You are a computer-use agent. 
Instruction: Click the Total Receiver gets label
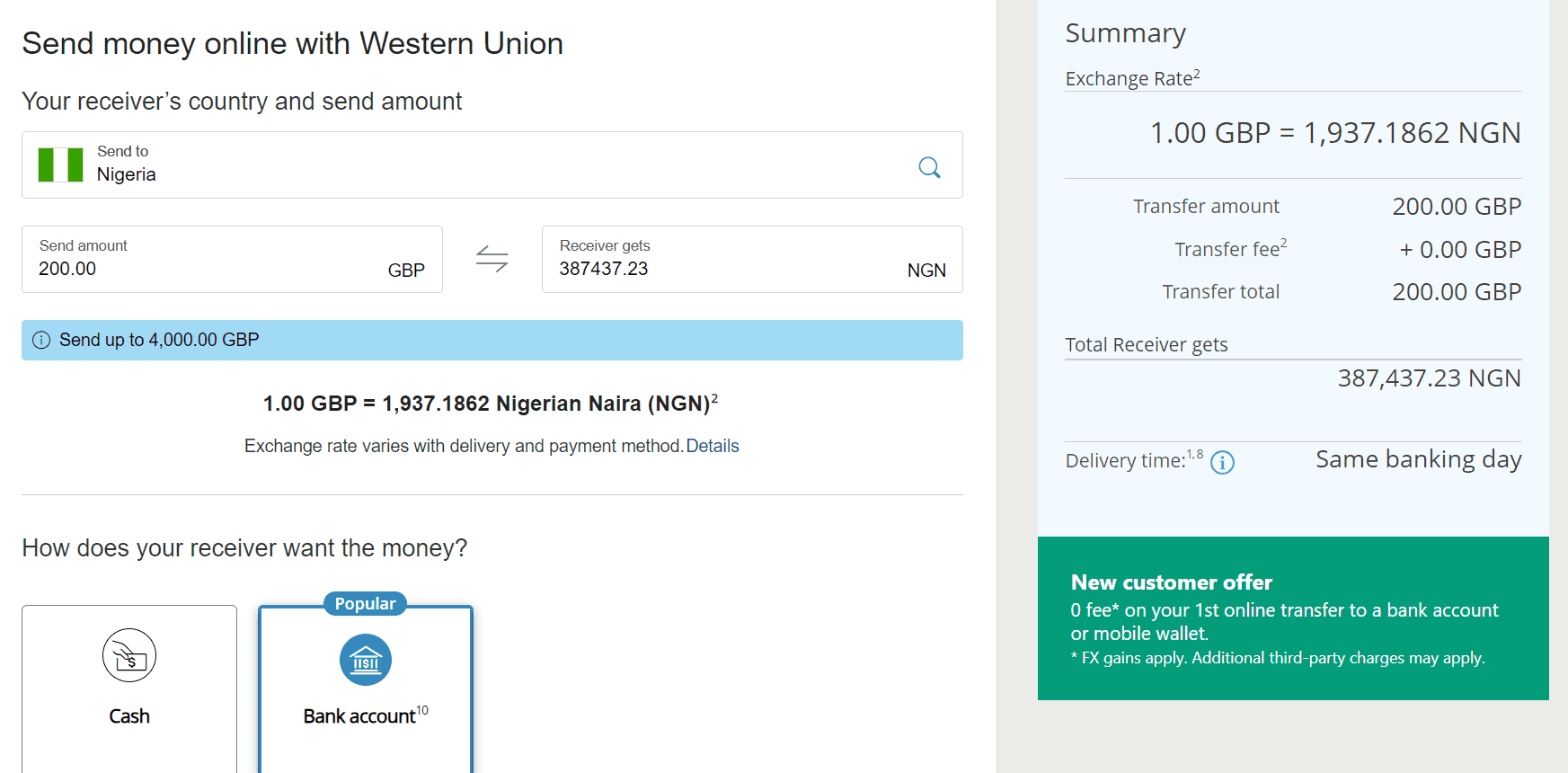[x=1147, y=345]
